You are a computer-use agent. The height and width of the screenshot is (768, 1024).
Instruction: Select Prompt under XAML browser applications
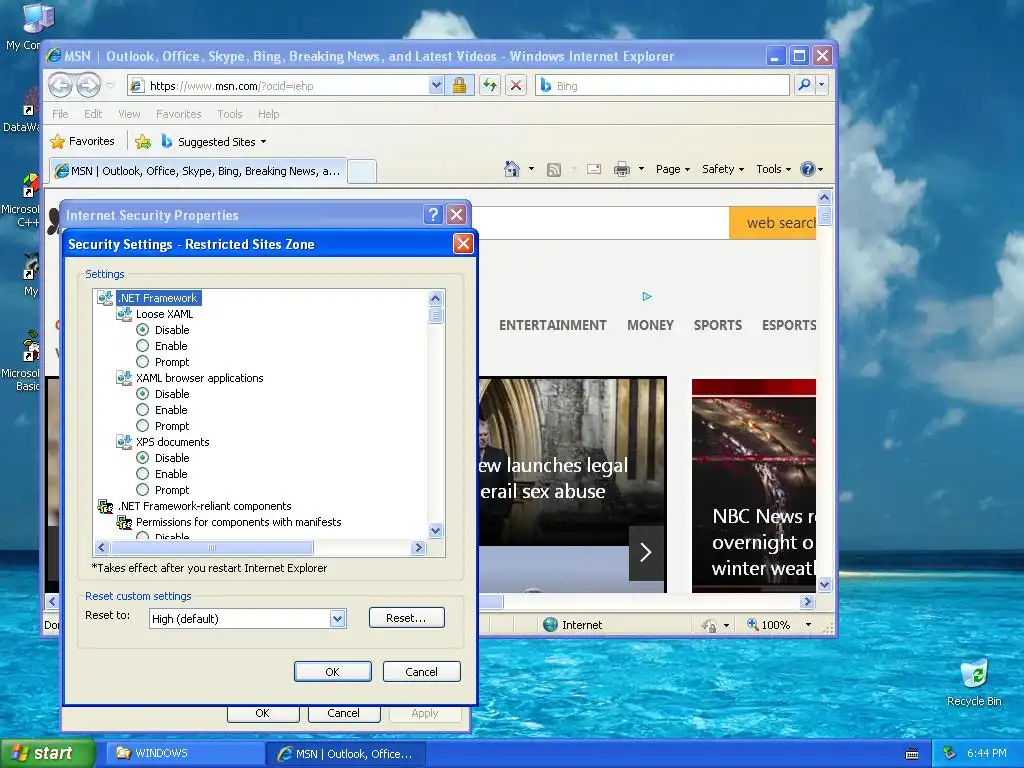(142, 426)
